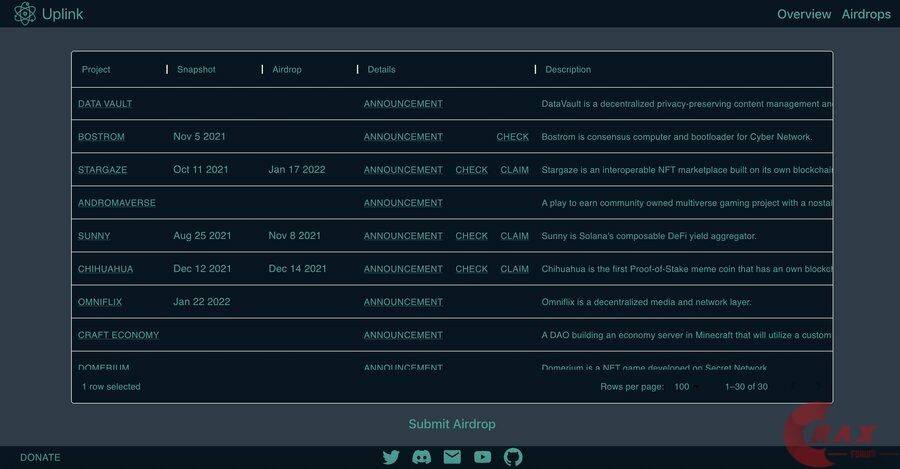Open the STARGAZE project link
Viewport: 900px width, 469px height.
tap(103, 170)
